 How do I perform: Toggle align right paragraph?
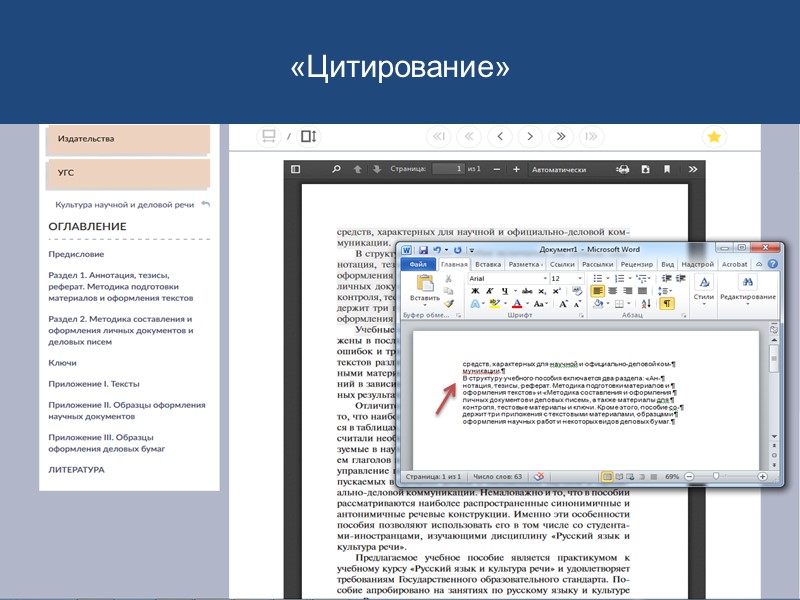point(628,291)
